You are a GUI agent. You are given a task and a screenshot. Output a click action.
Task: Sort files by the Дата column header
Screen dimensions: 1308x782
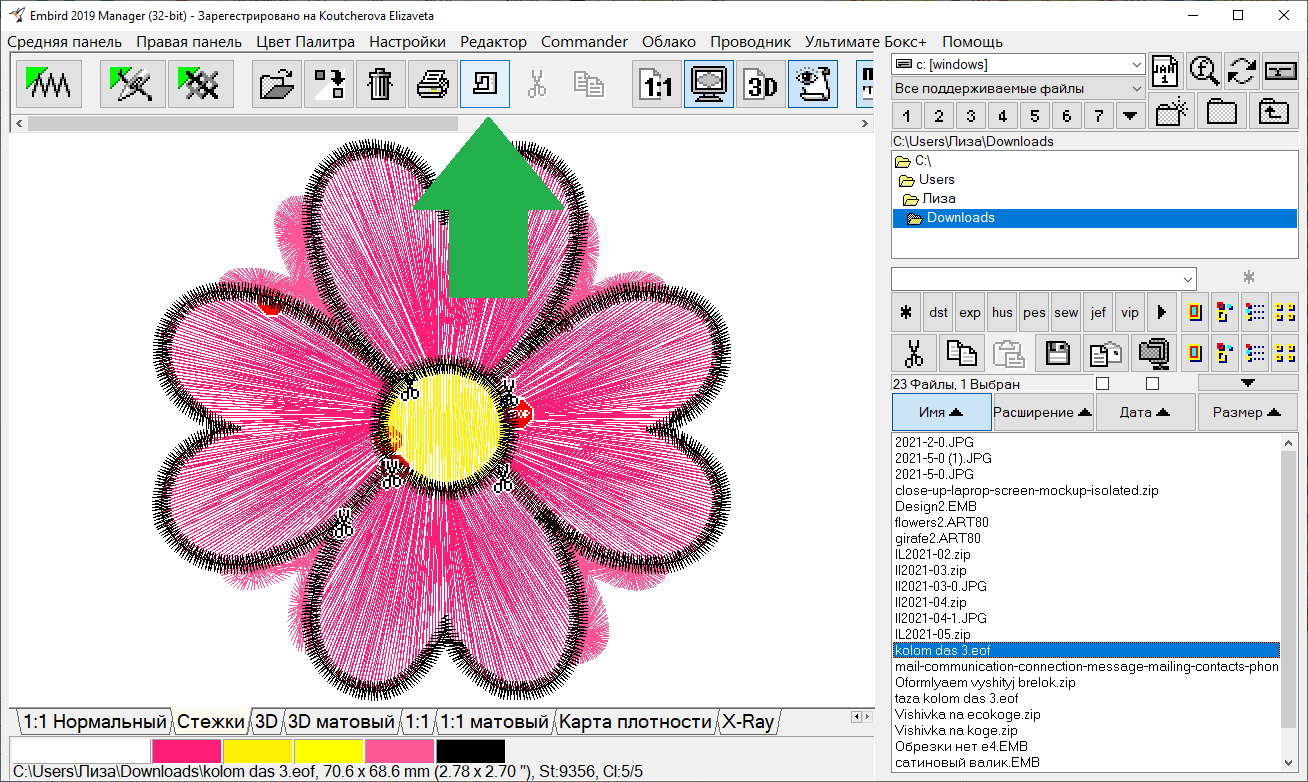coord(1144,412)
